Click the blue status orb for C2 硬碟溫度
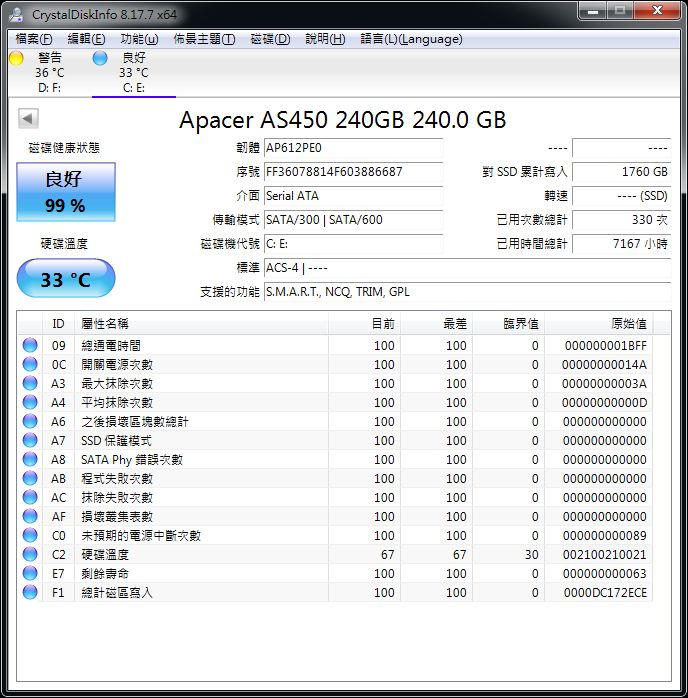The width and height of the screenshot is (688, 698). point(30,554)
